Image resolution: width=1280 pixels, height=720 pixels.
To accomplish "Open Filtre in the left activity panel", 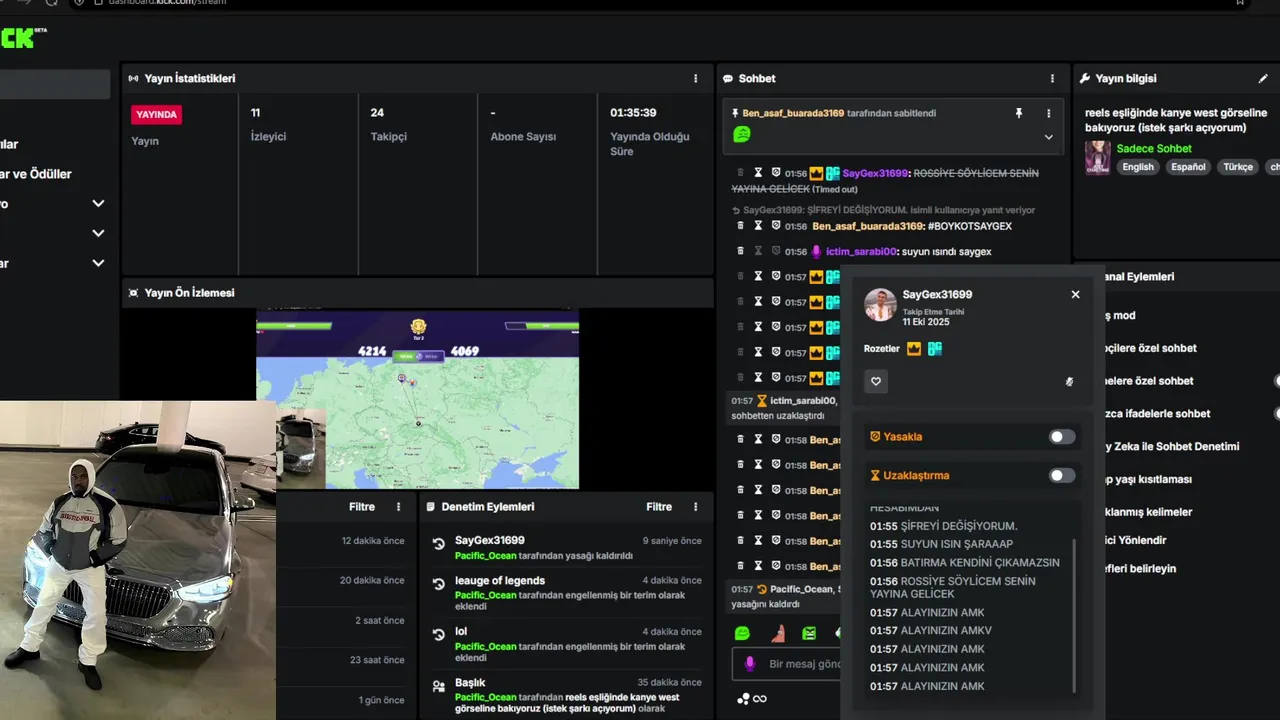I will click(362, 507).
